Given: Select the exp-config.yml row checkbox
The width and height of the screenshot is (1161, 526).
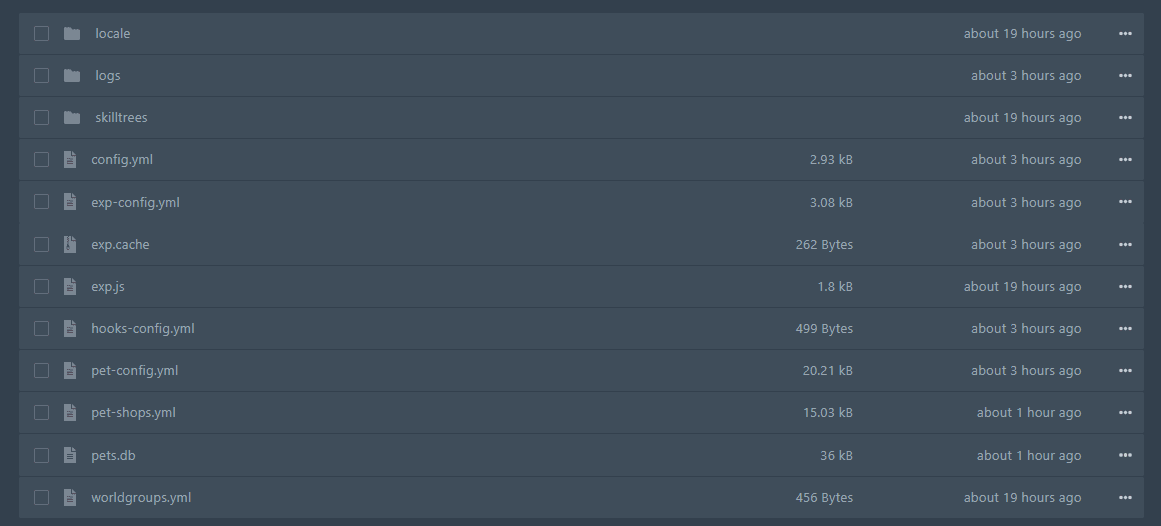Looking at the screenshot, I should pyautogui.click(x=41, y=202).
